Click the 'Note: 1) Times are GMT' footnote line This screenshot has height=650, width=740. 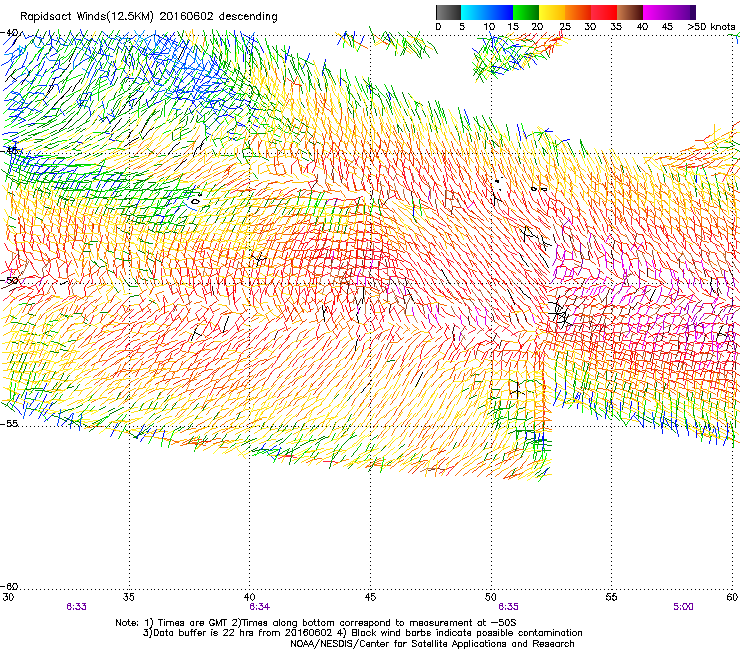(x=316, y=623)
